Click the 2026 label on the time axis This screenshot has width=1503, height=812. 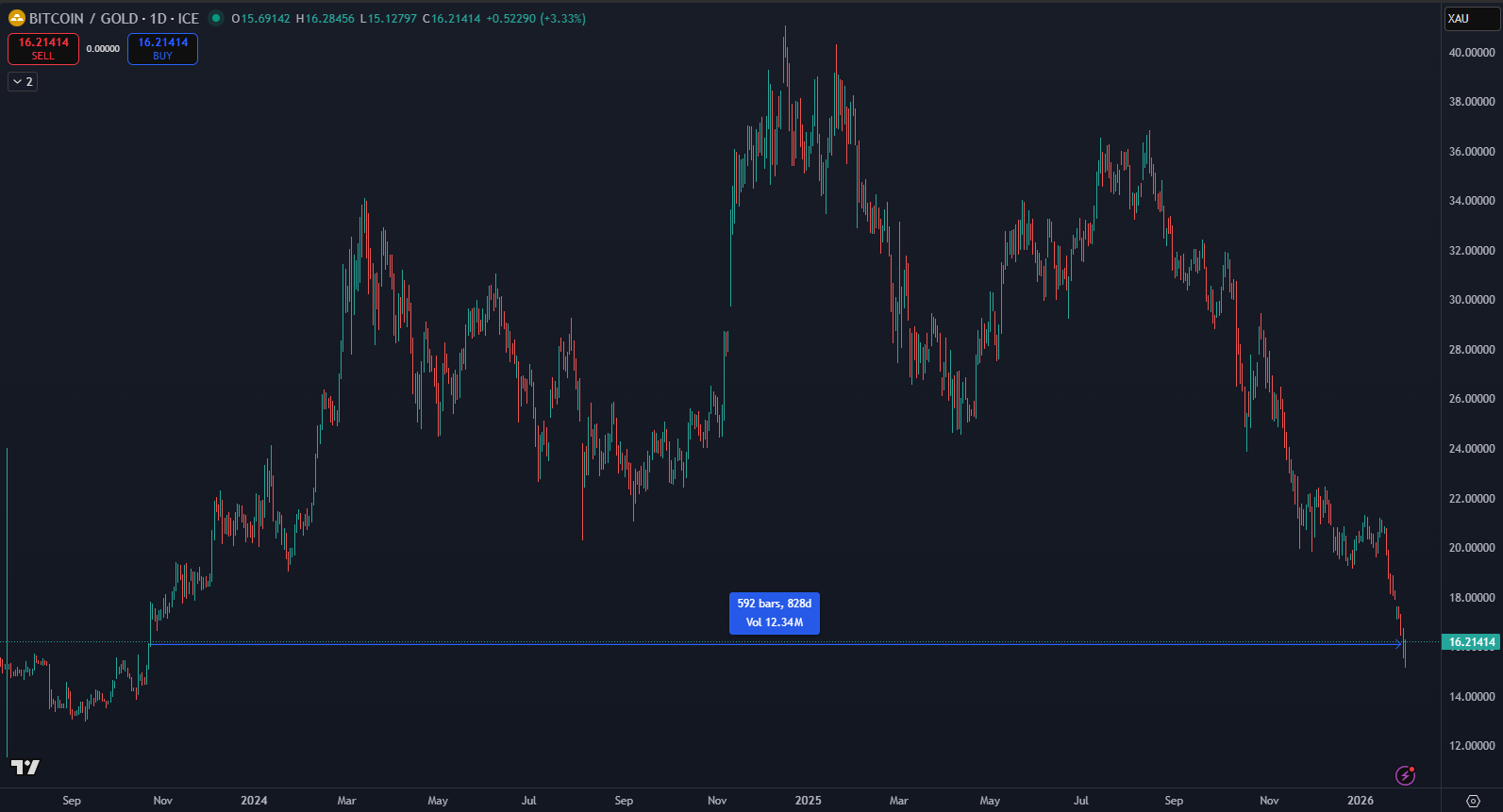point(1361,801)
